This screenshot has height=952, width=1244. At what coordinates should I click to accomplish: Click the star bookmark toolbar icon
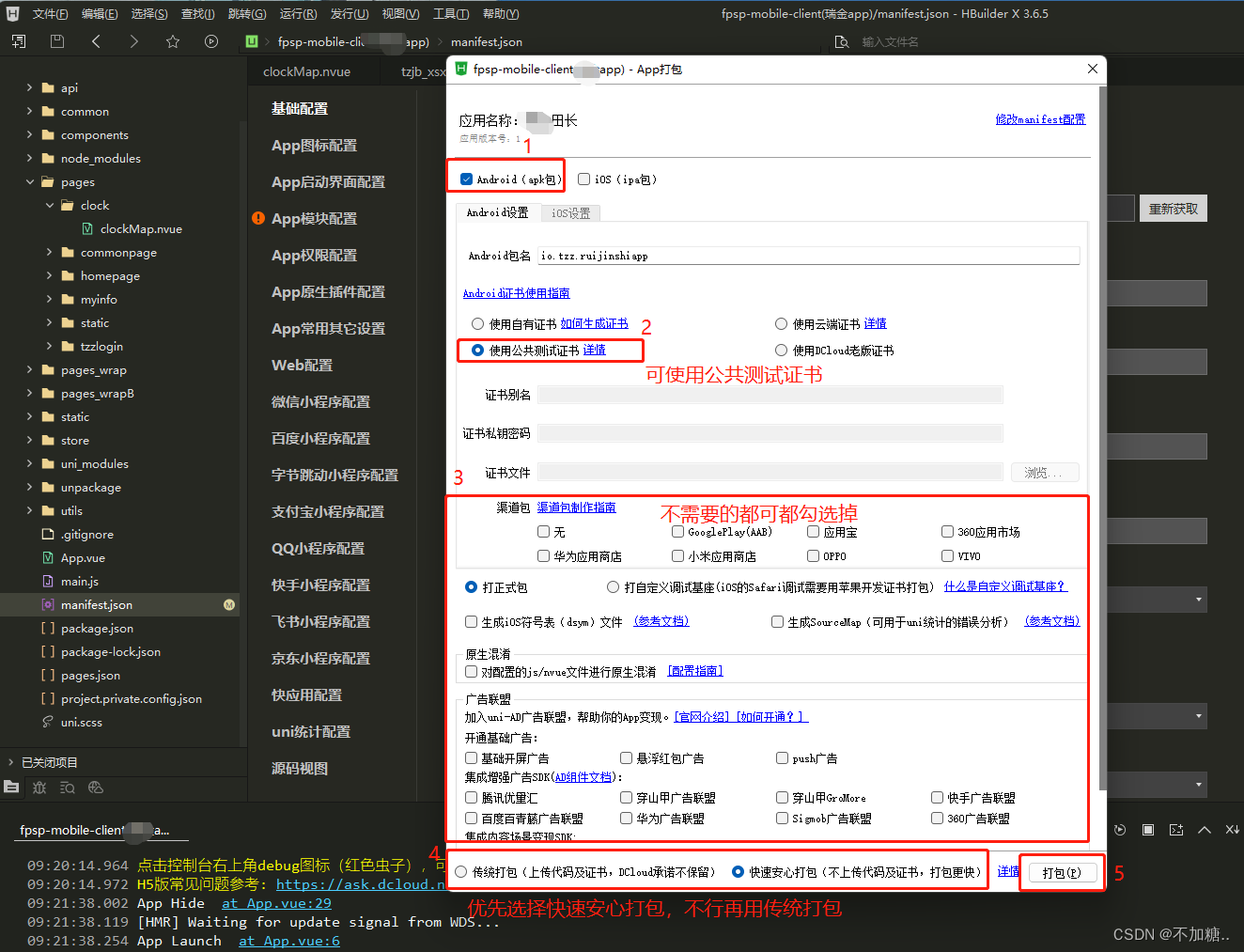(x=173, y=41)
